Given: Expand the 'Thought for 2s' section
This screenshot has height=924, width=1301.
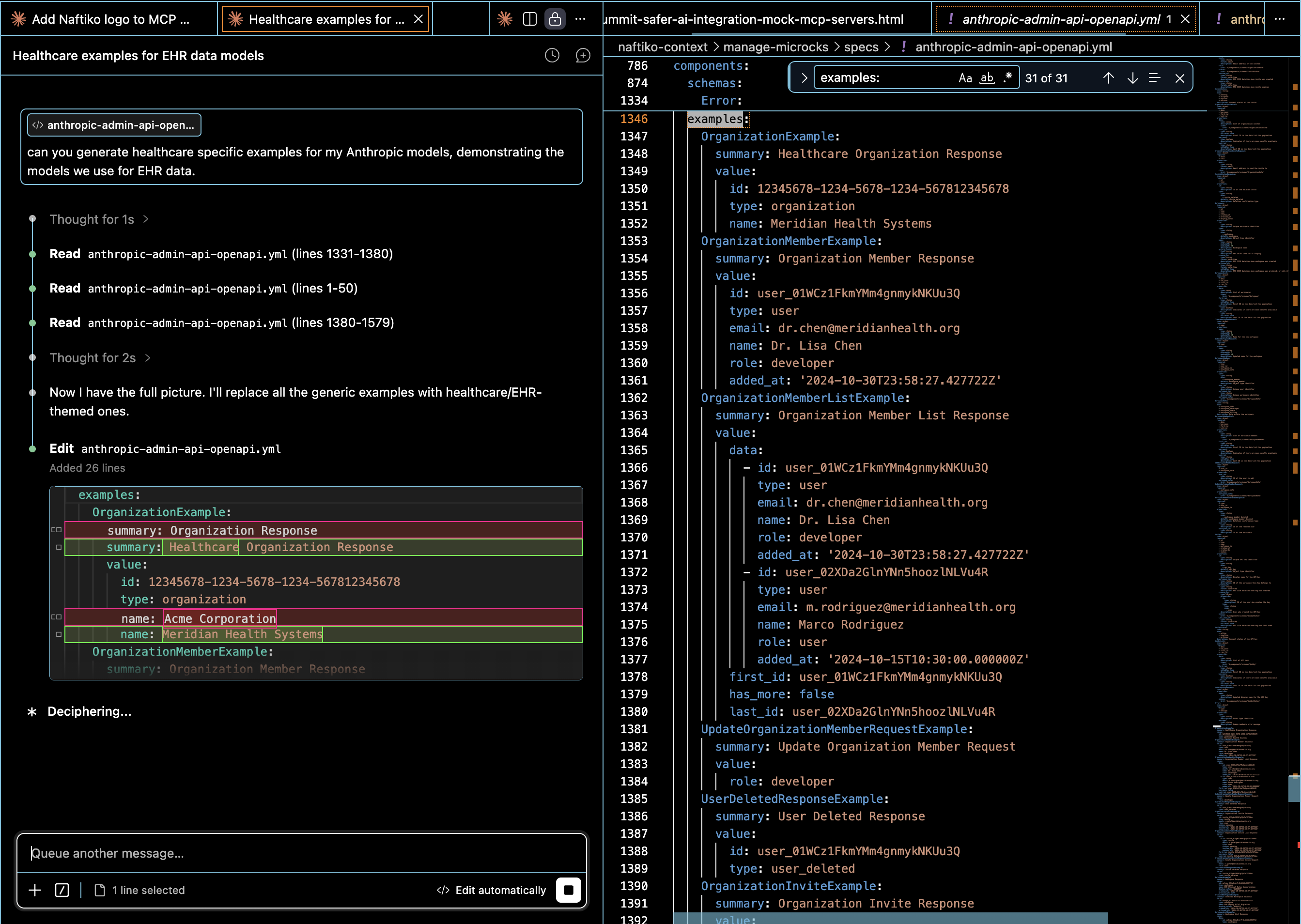Looking at the screenshot, I should tap(100, 358).
